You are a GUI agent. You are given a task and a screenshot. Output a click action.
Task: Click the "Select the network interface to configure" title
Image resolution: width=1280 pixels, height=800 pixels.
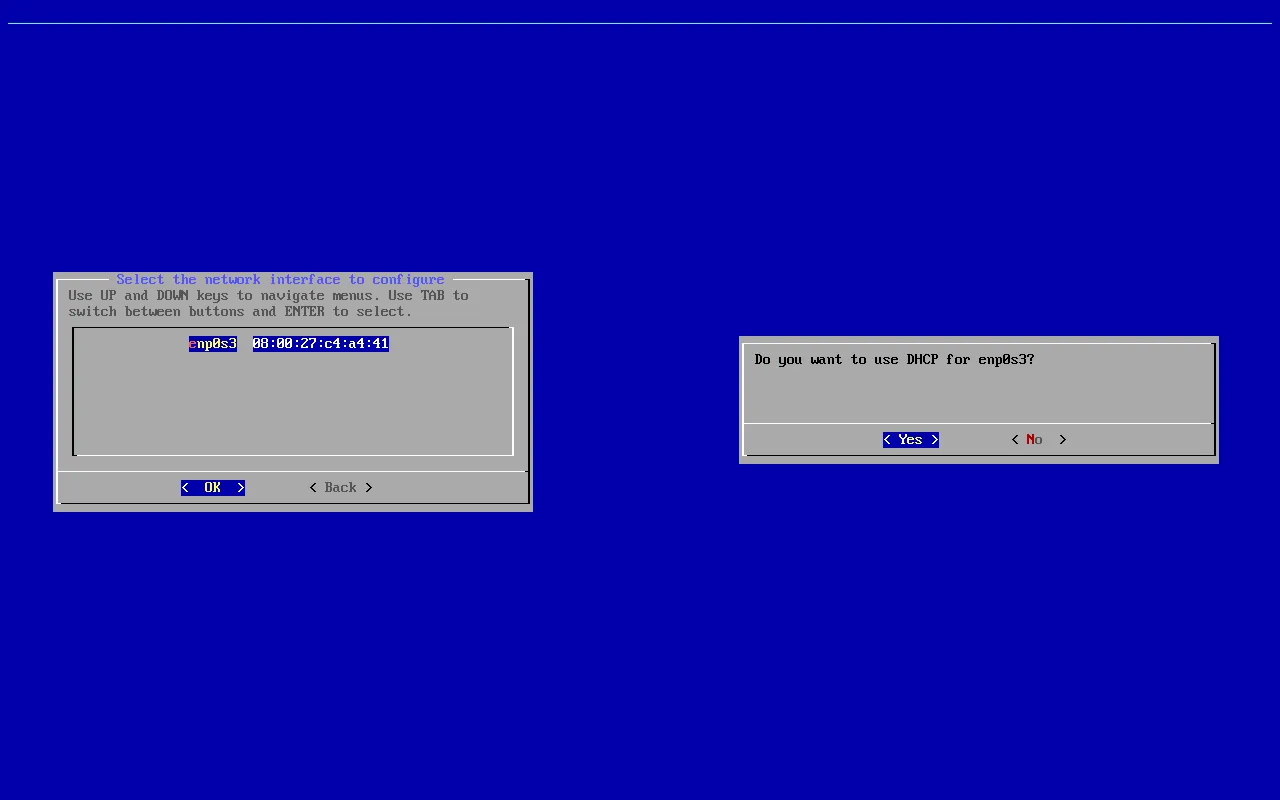coord(280,280)
